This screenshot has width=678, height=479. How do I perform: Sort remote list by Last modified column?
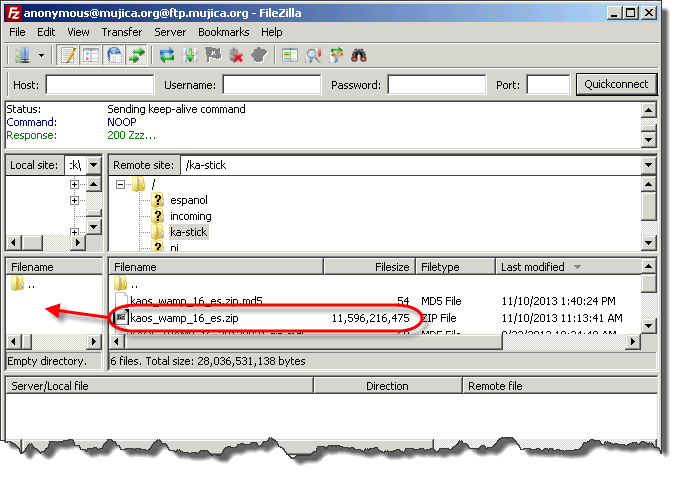tap(568, 267)
